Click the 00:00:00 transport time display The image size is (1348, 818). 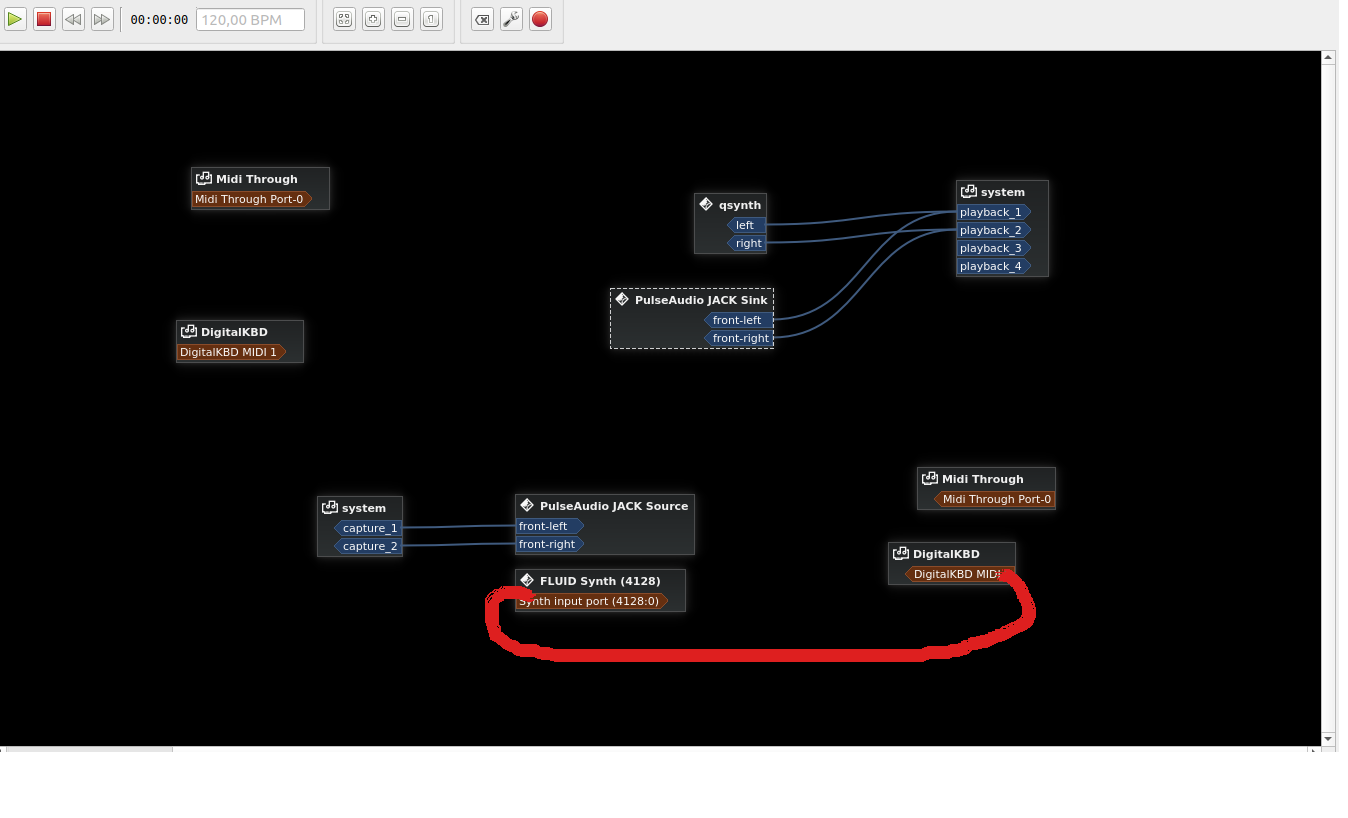point(159,20)
